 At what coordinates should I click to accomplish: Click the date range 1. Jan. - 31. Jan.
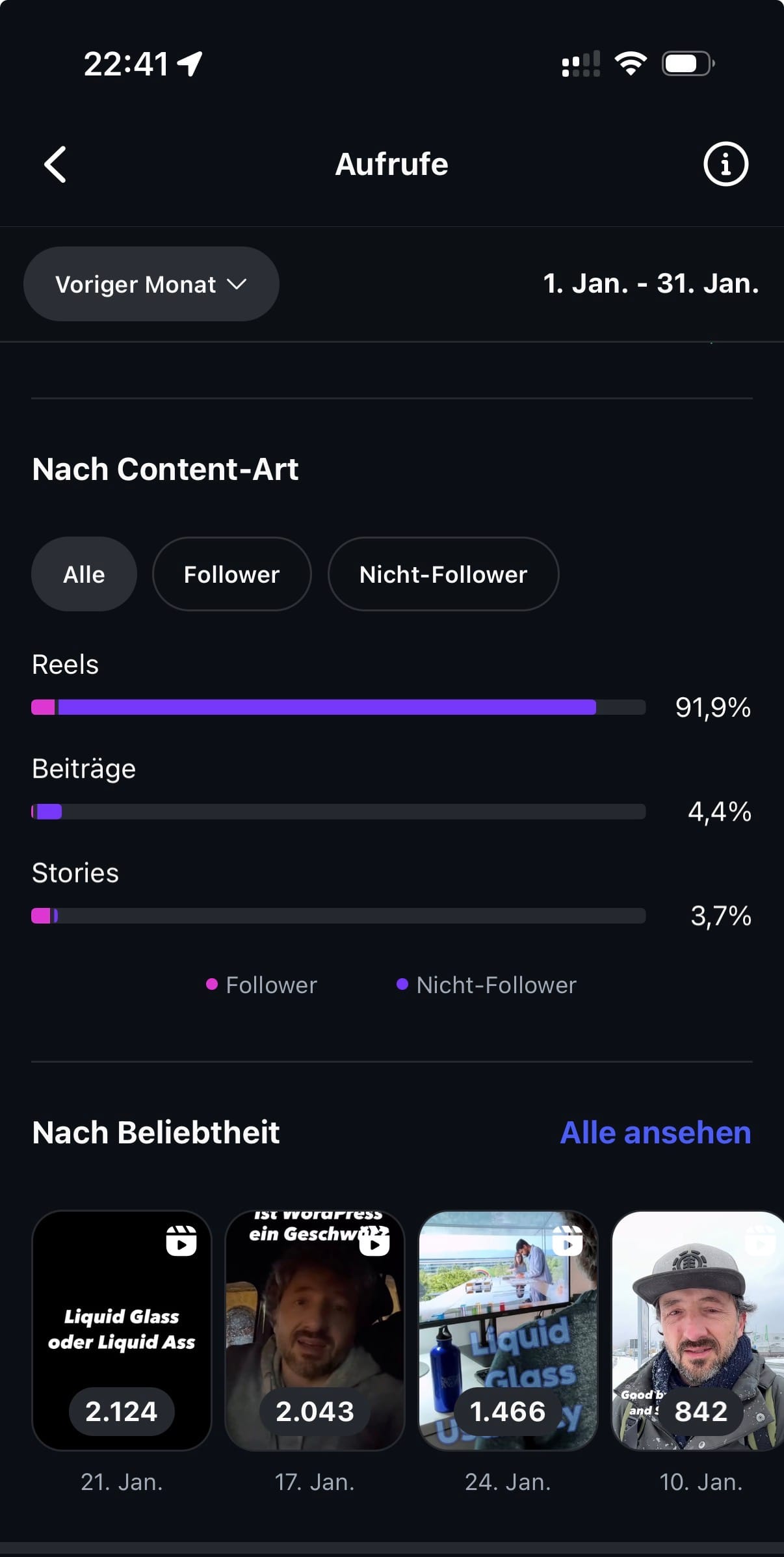(x=651, y=284)
